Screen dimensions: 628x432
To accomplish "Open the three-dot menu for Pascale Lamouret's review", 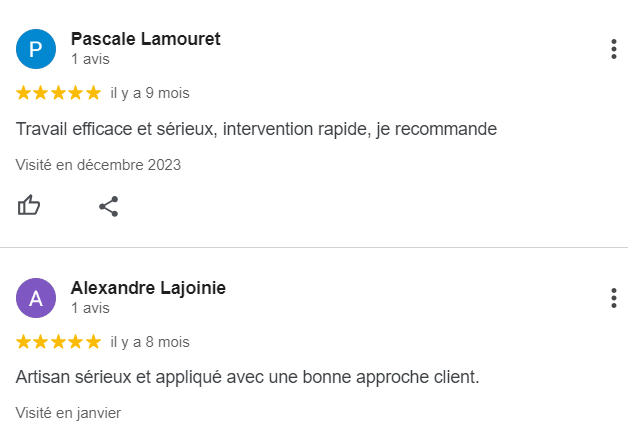I will [x=614, y=49].
